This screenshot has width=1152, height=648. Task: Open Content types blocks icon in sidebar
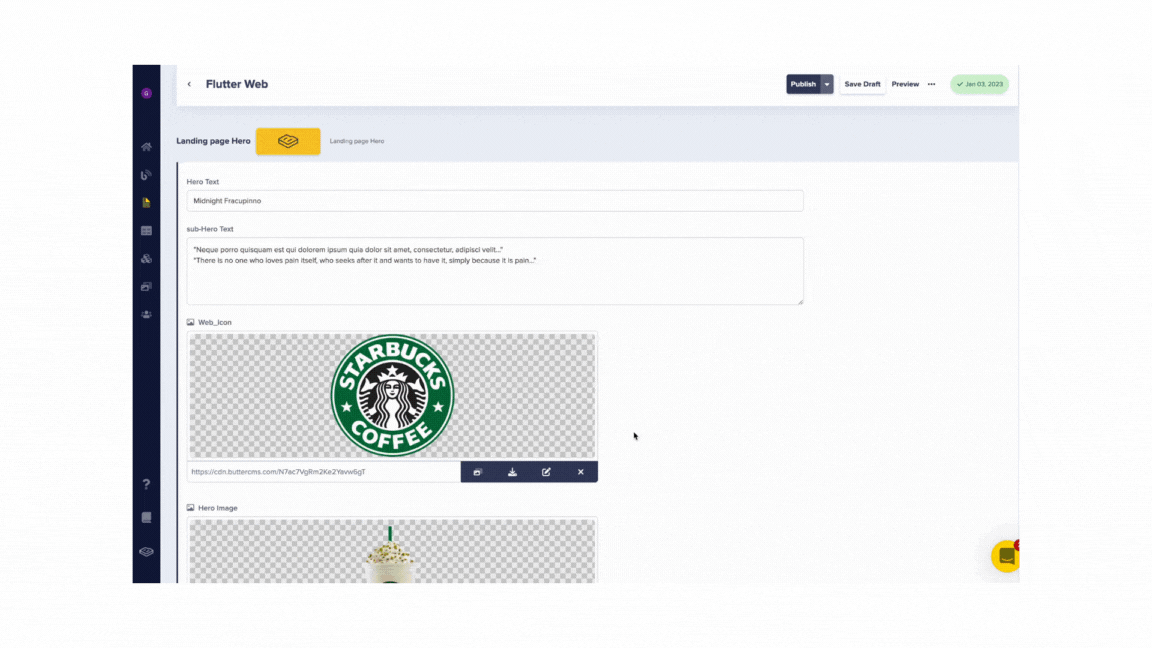(146, 259)
